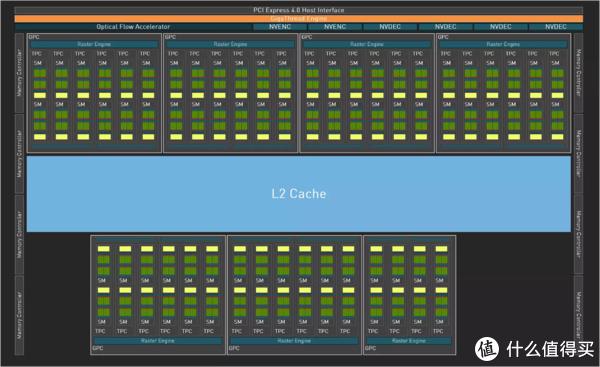600x367 pixels.
Task: Click the first NVDEC block after NVENC
Action: (390, 27)
